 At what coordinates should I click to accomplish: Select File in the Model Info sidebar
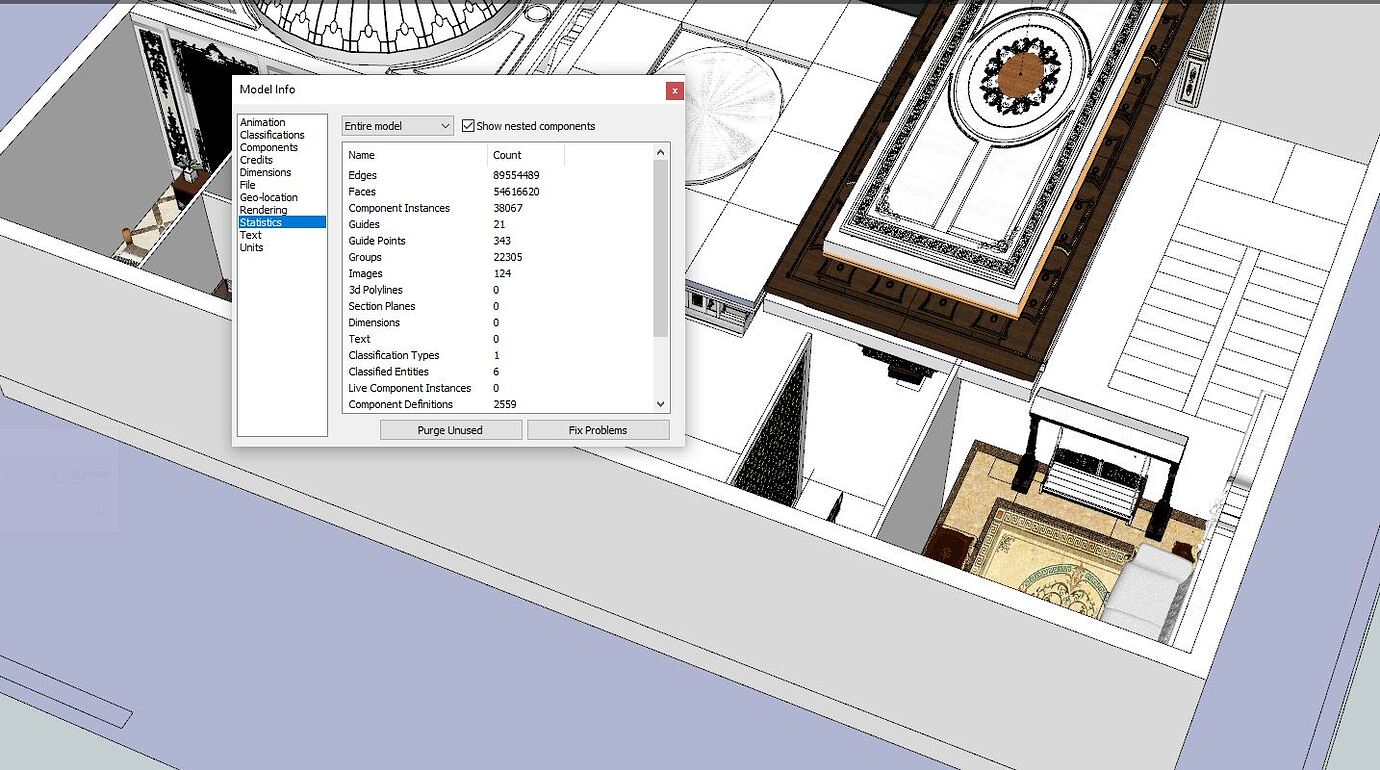pos(247,184)
